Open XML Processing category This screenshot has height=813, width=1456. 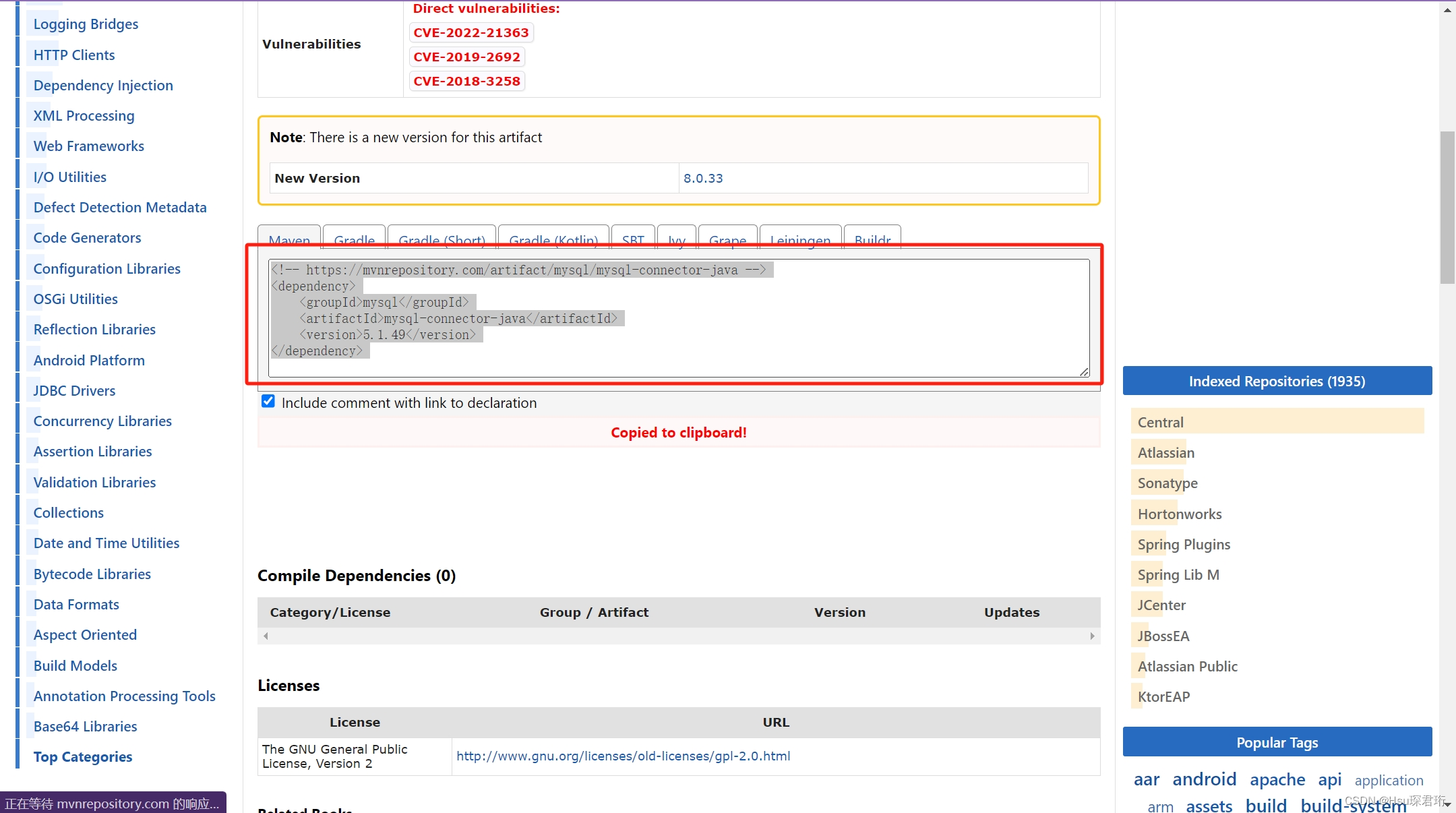[x=84, y=116]
